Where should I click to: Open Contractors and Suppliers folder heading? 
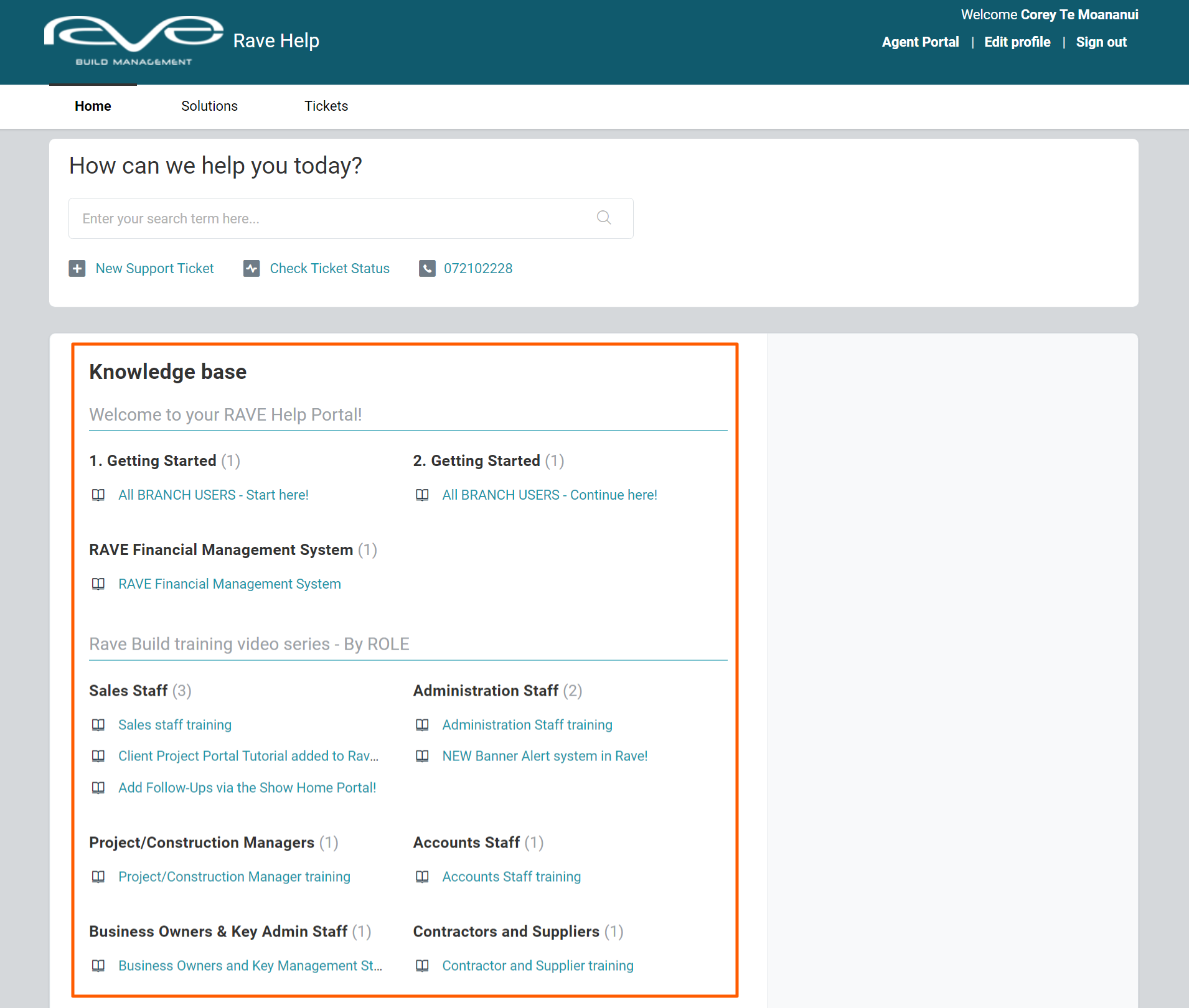coord(506,932)
